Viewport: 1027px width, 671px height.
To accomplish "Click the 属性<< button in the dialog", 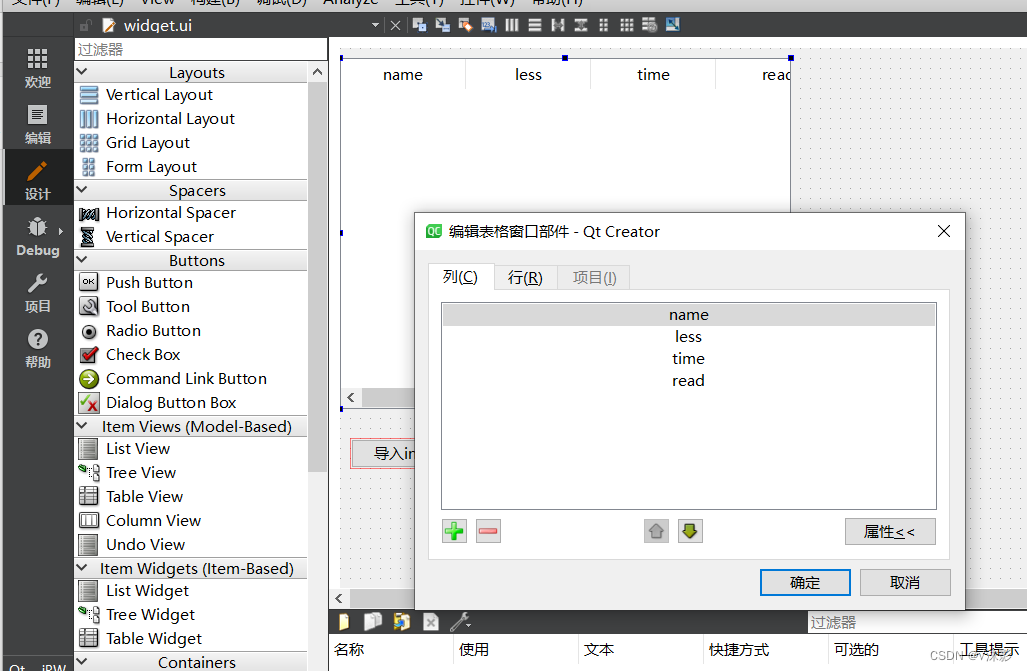I will [889, 531].
